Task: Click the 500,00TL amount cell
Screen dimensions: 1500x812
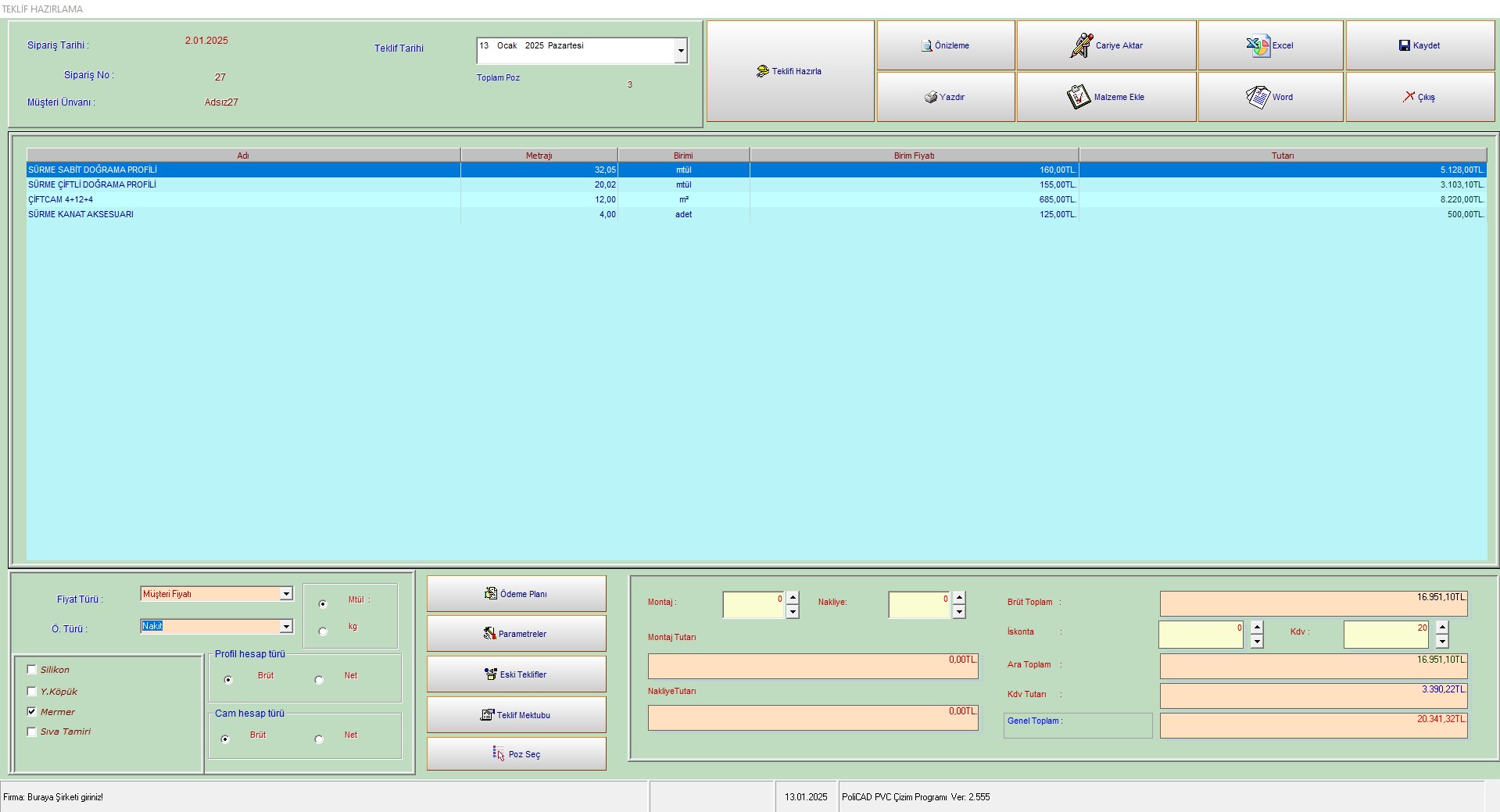Action: (1282, 214)
